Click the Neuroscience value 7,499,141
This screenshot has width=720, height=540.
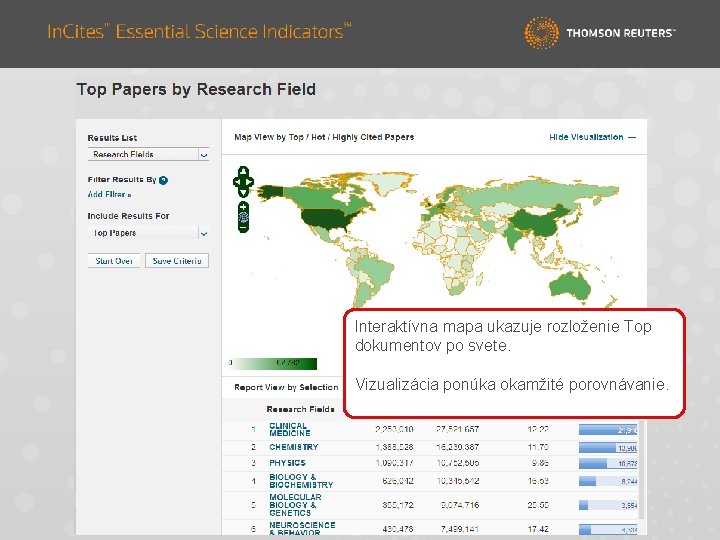pos(460,529)
